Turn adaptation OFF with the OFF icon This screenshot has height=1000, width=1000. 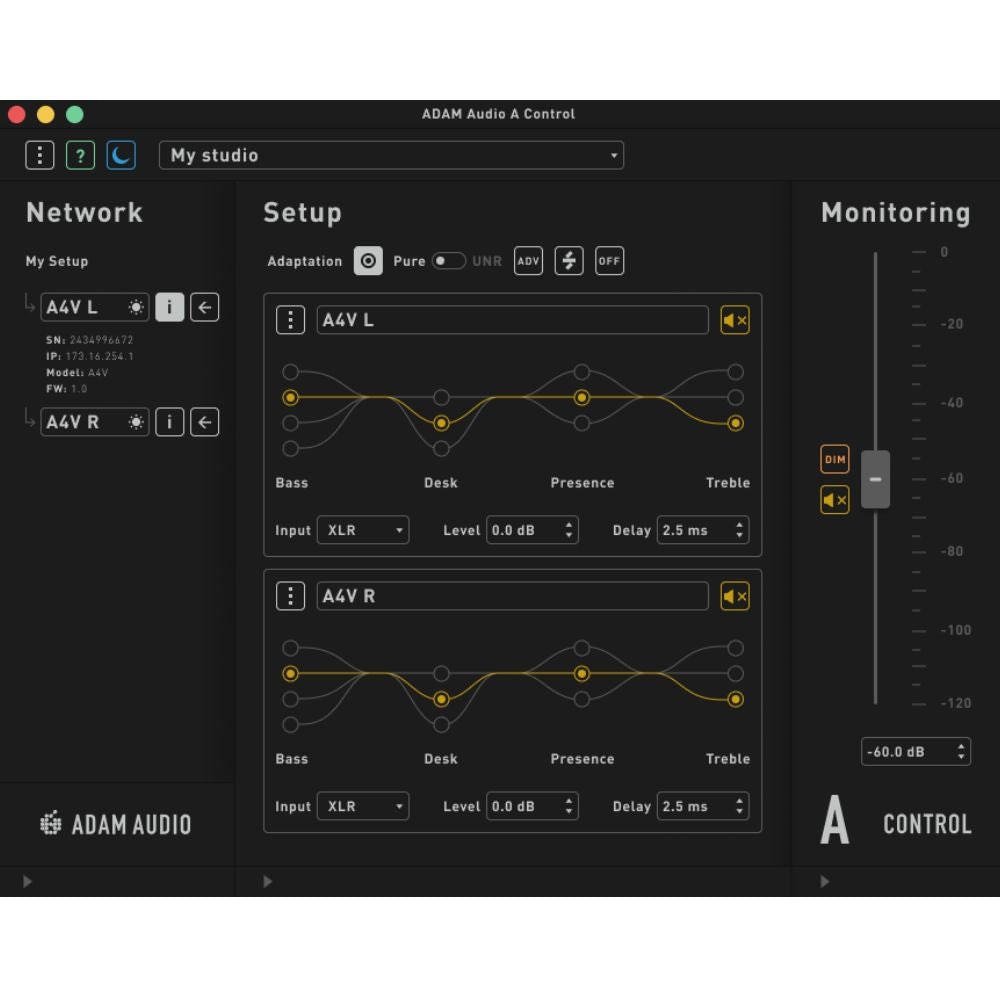pyautogui.click(x=609, y=260)
